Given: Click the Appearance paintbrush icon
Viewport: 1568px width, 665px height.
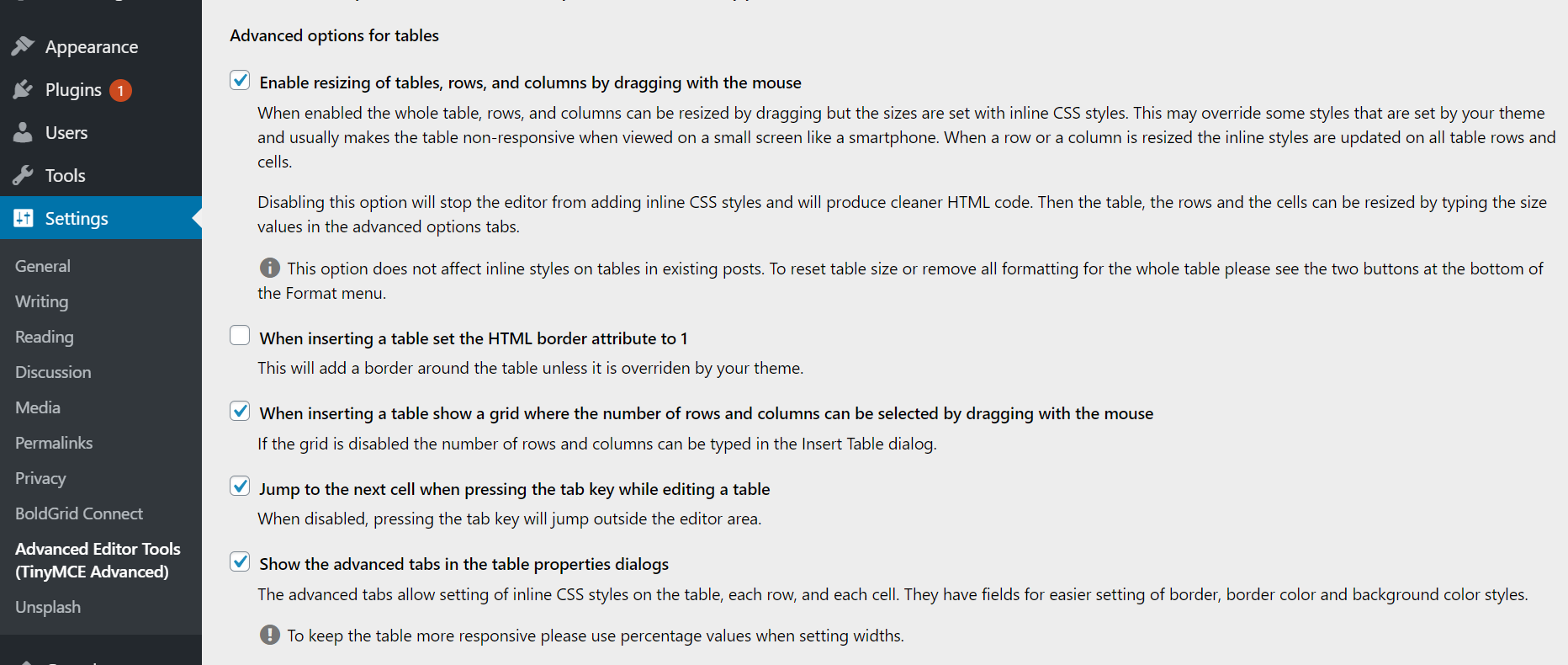Looking at the screenshot, I should click(x=24, y=47).
